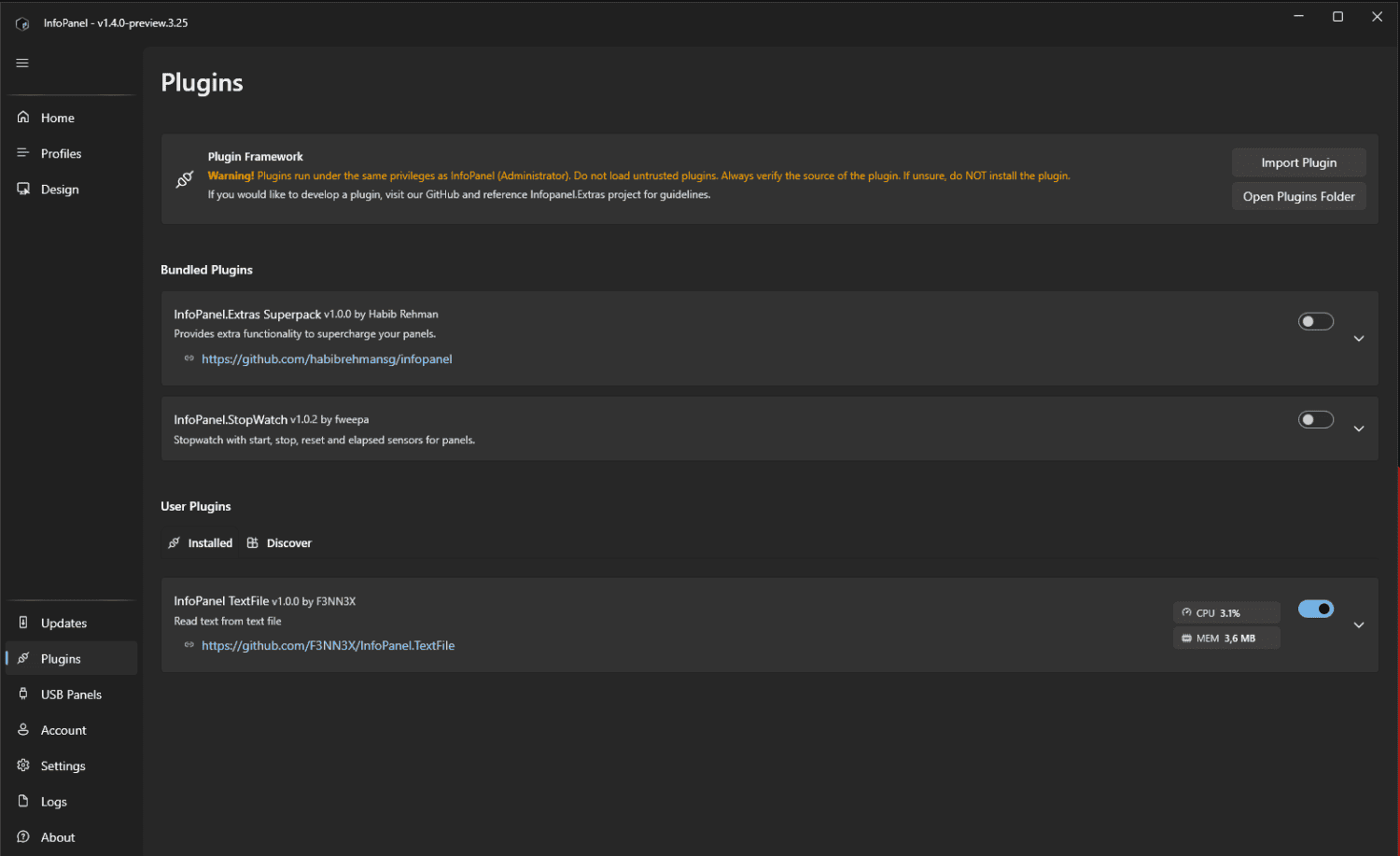The height and width of the screenshot is (856, 1400).
Task: Click the MEM memory icon on TextFile plugin
Action: [1186, 638]
